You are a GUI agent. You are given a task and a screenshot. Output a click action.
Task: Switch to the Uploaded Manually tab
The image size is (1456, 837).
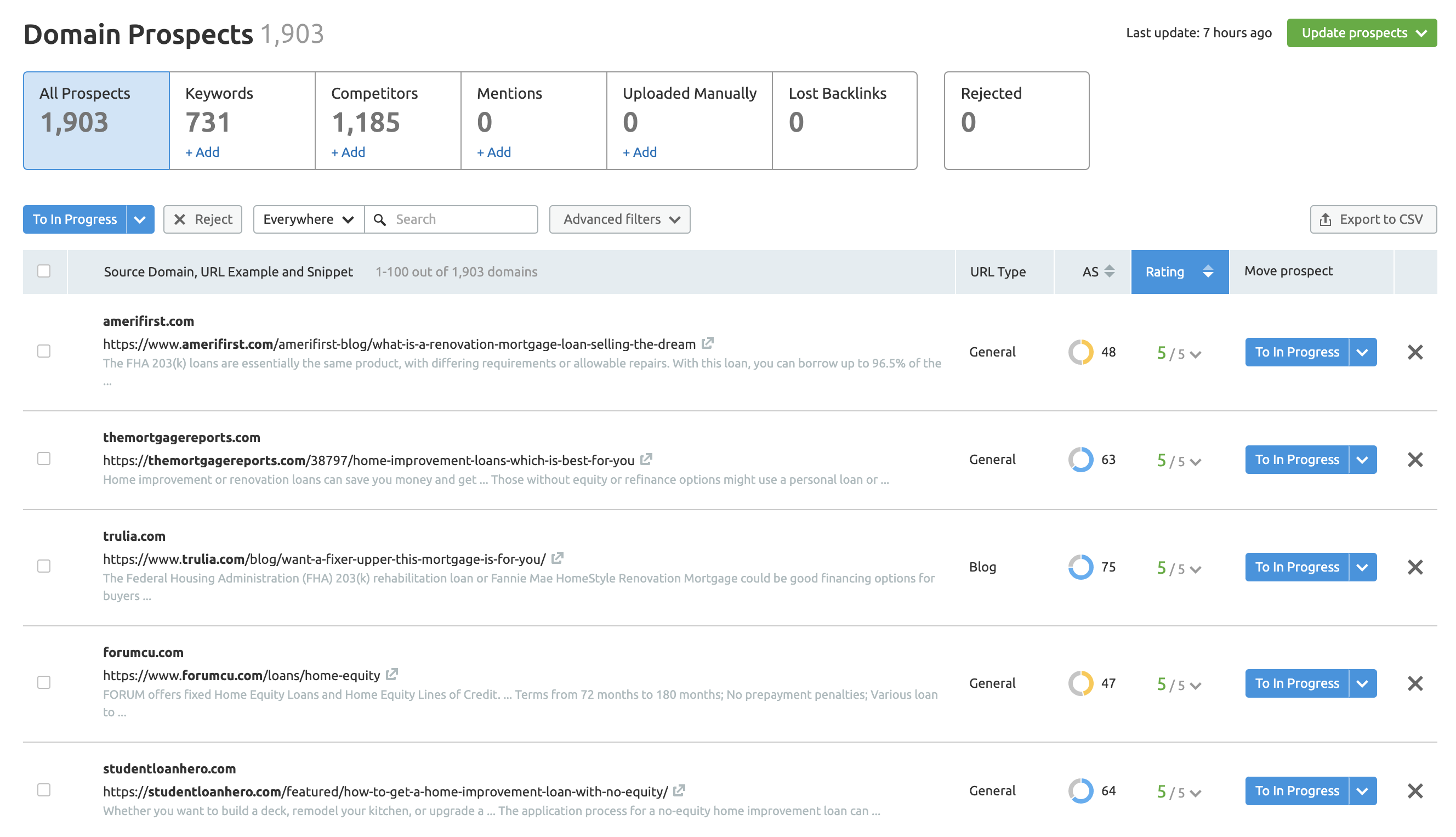point(689,121)
